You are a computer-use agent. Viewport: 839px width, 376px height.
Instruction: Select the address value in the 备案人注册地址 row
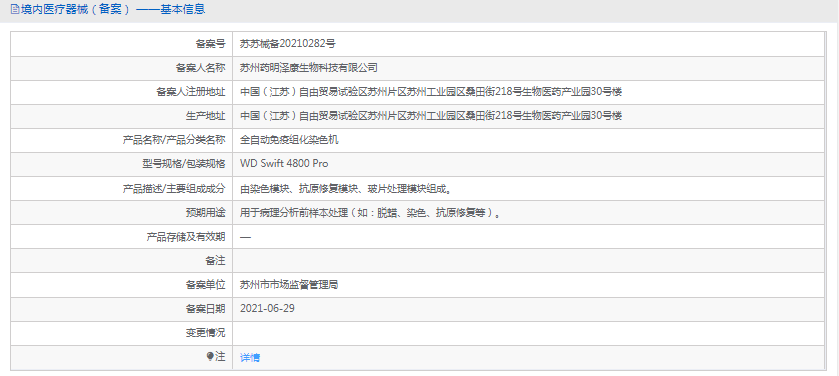click(x=431, y=92)
